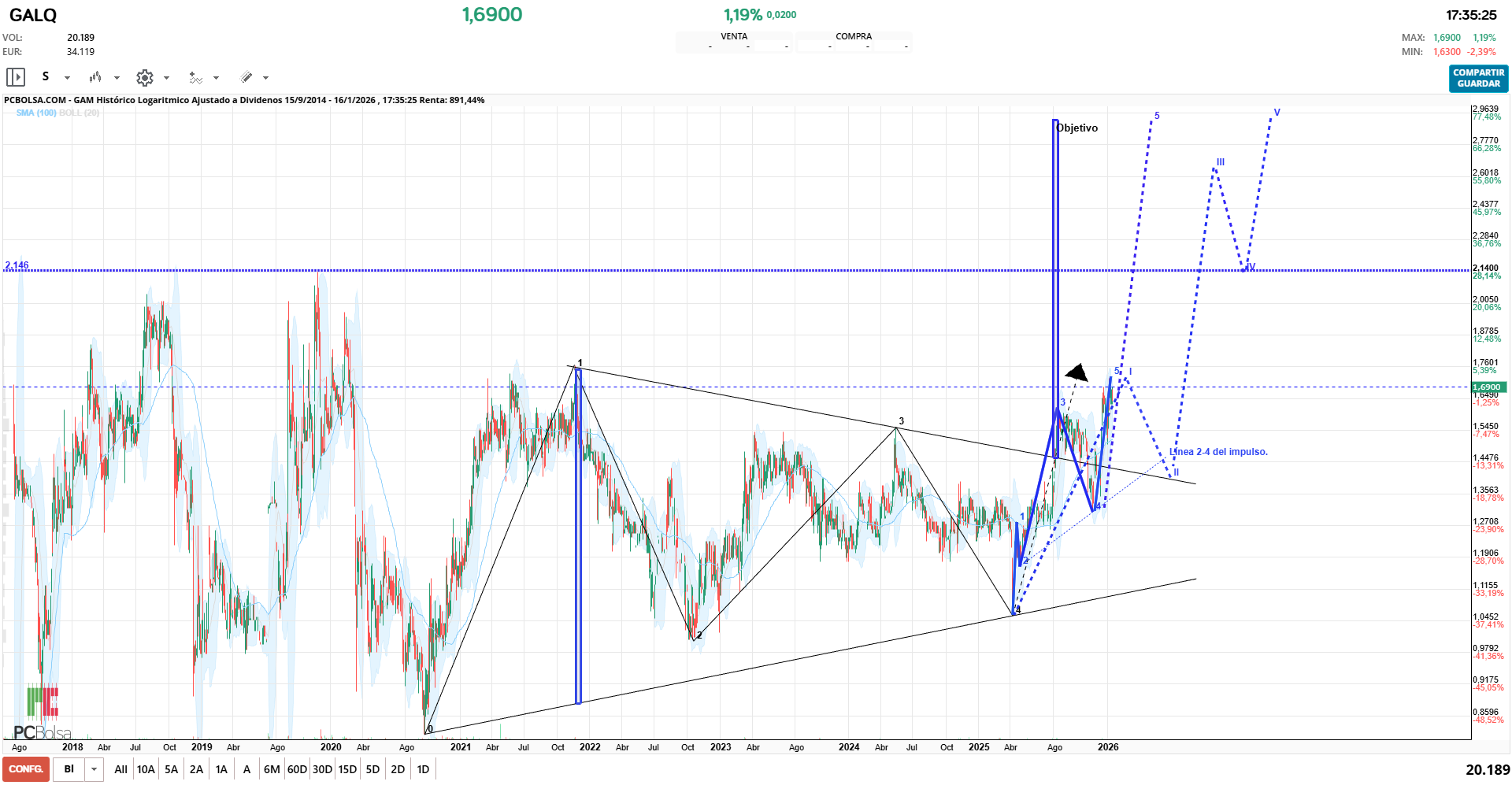The height and width of the screenshot is (785, 1512).
Task: Expand the chart type dropdown arrow
Action: click(117, 78)
